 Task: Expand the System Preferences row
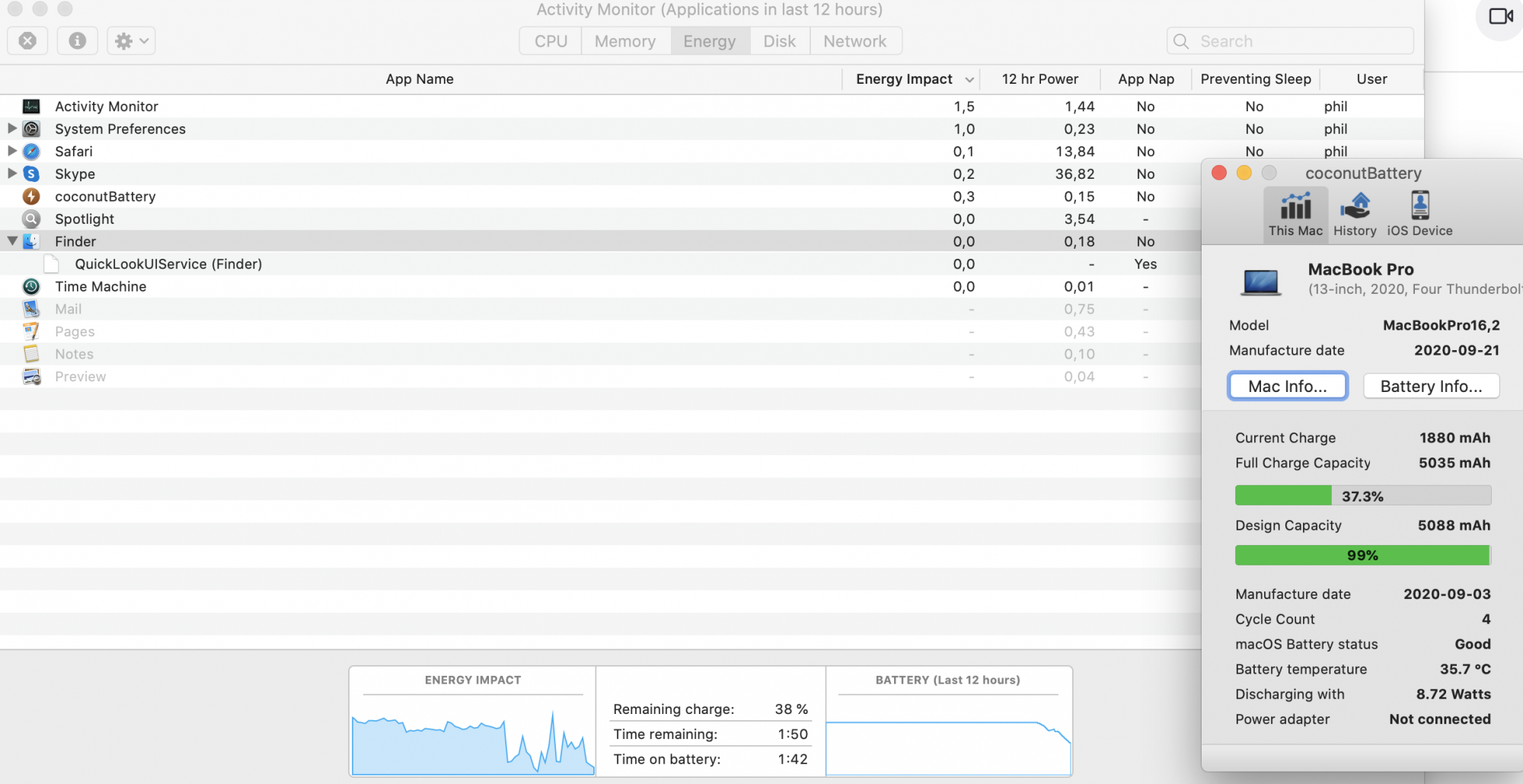[12, 129]
